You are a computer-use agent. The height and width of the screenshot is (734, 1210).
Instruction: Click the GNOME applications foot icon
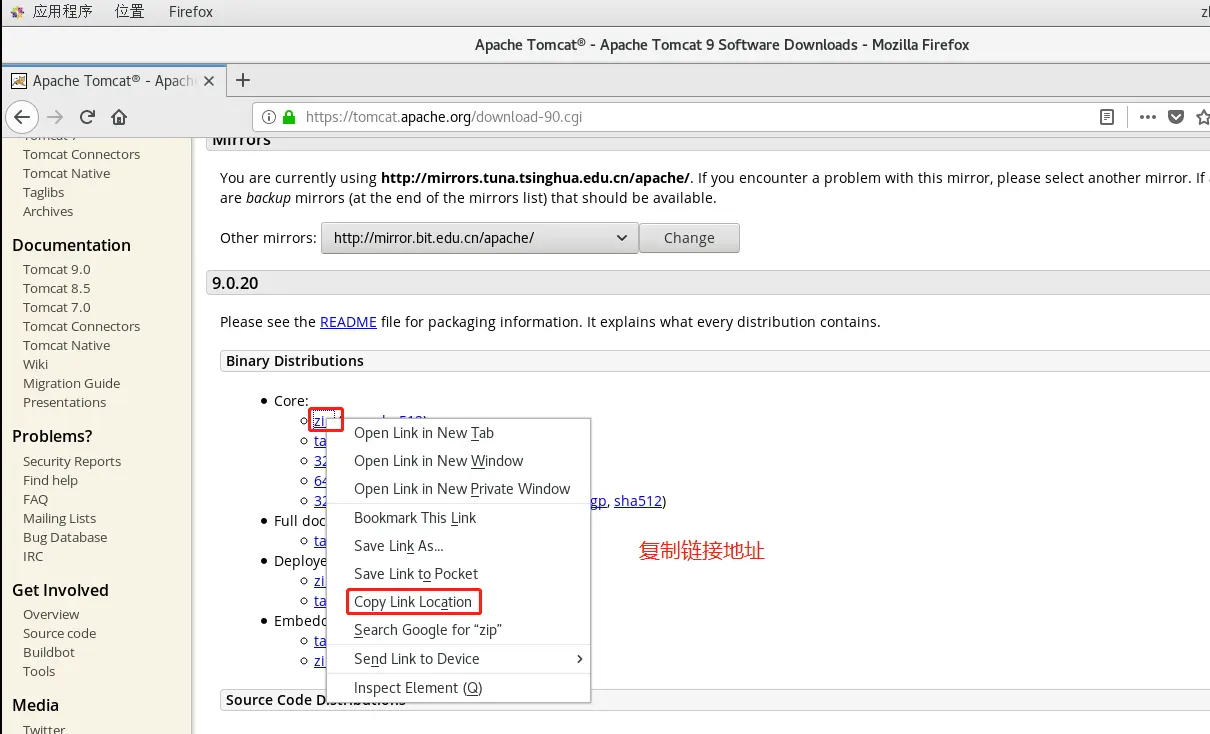(18, 12)
